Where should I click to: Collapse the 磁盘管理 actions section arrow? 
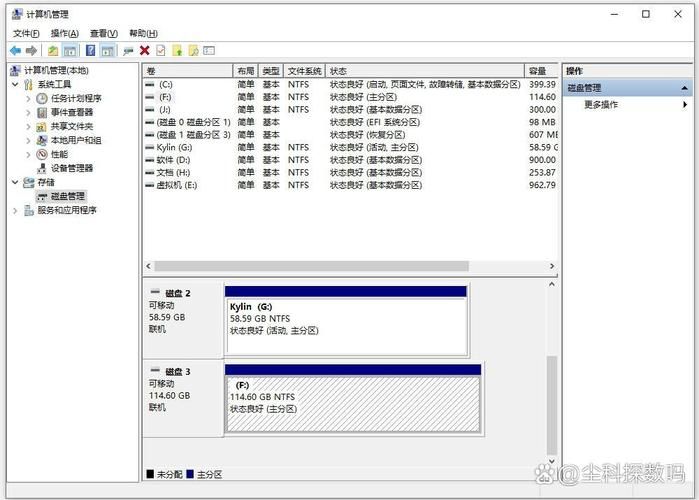point(684,88)
